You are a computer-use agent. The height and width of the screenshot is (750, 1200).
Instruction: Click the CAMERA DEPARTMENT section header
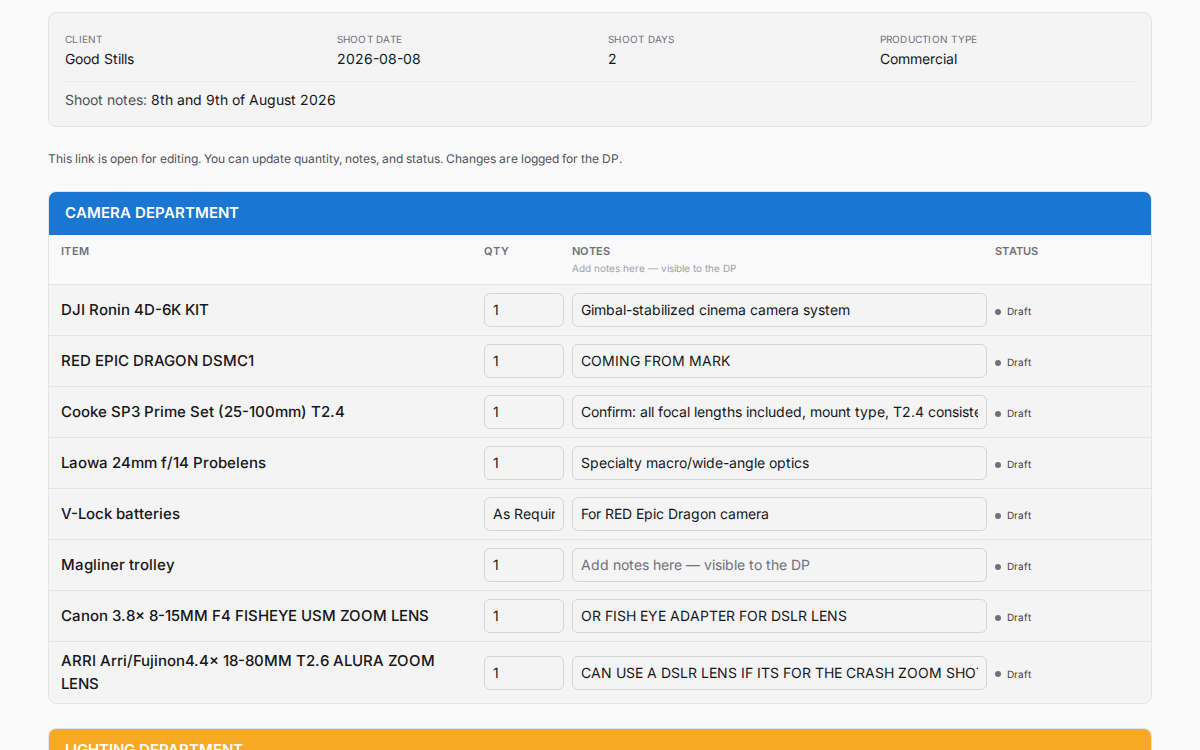click(600, 213)
